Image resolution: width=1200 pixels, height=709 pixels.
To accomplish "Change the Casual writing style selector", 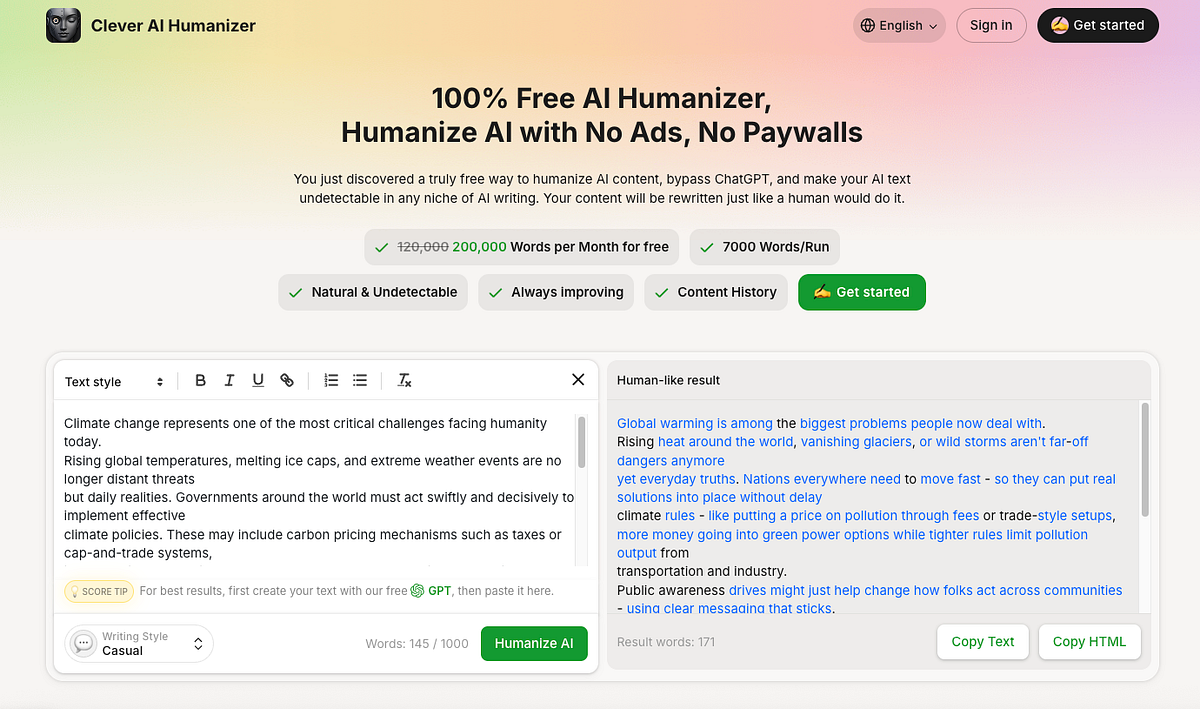I will 140,643.
